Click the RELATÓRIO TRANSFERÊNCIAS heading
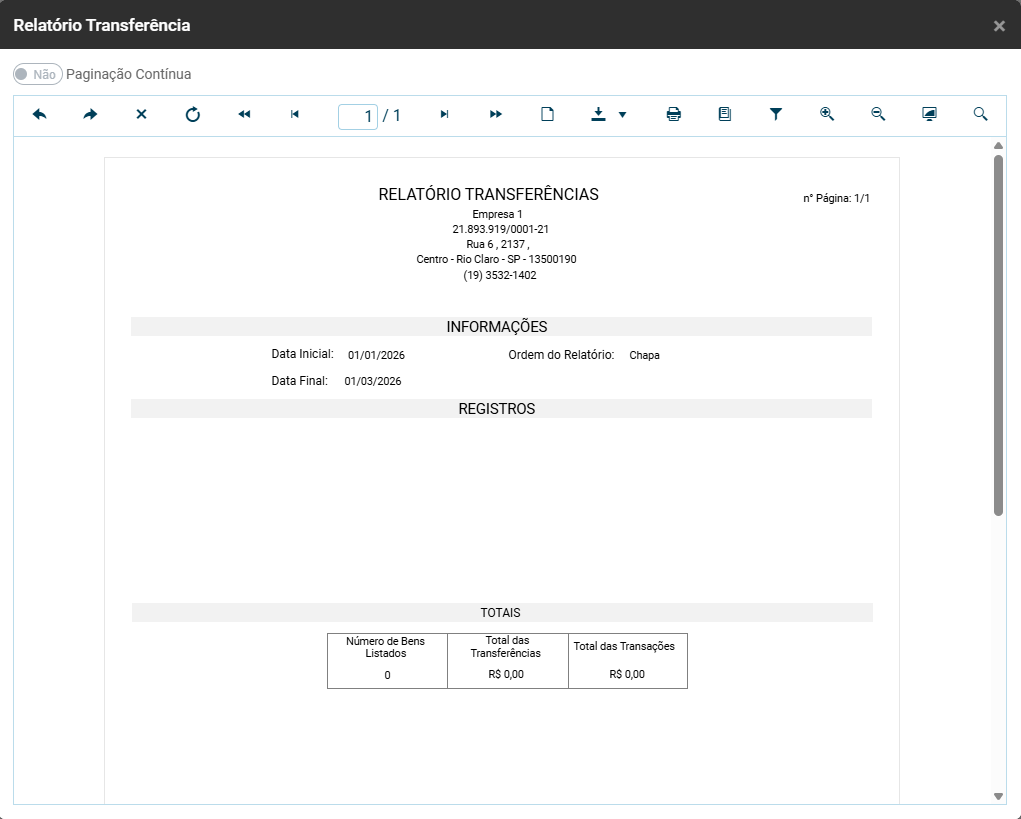This screenshot has width=1021, height=819. (x=488, y=194)
